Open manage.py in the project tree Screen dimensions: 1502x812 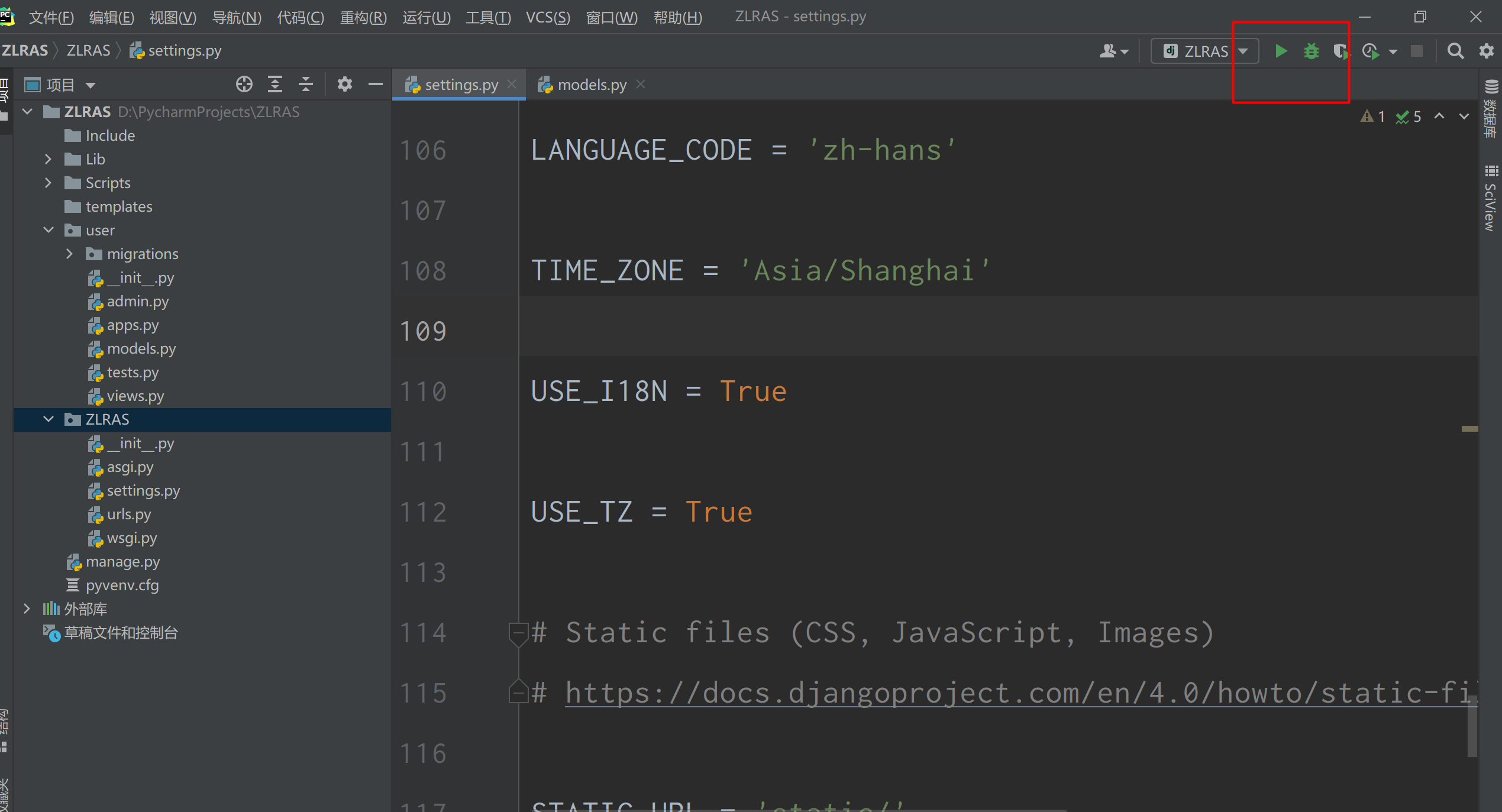(x=122, y=562)
